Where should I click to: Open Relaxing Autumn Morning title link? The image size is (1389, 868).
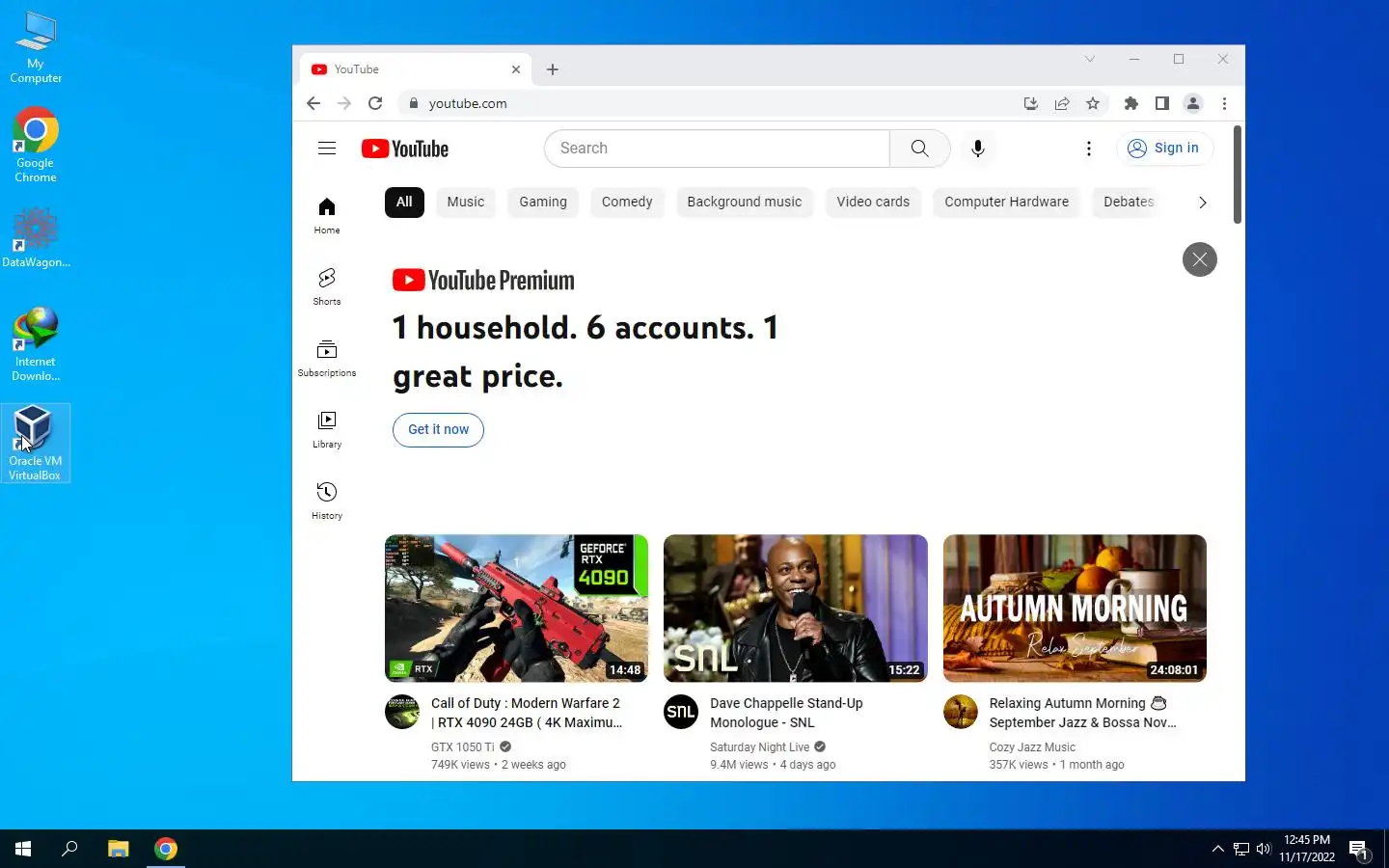pos(1082,713)
